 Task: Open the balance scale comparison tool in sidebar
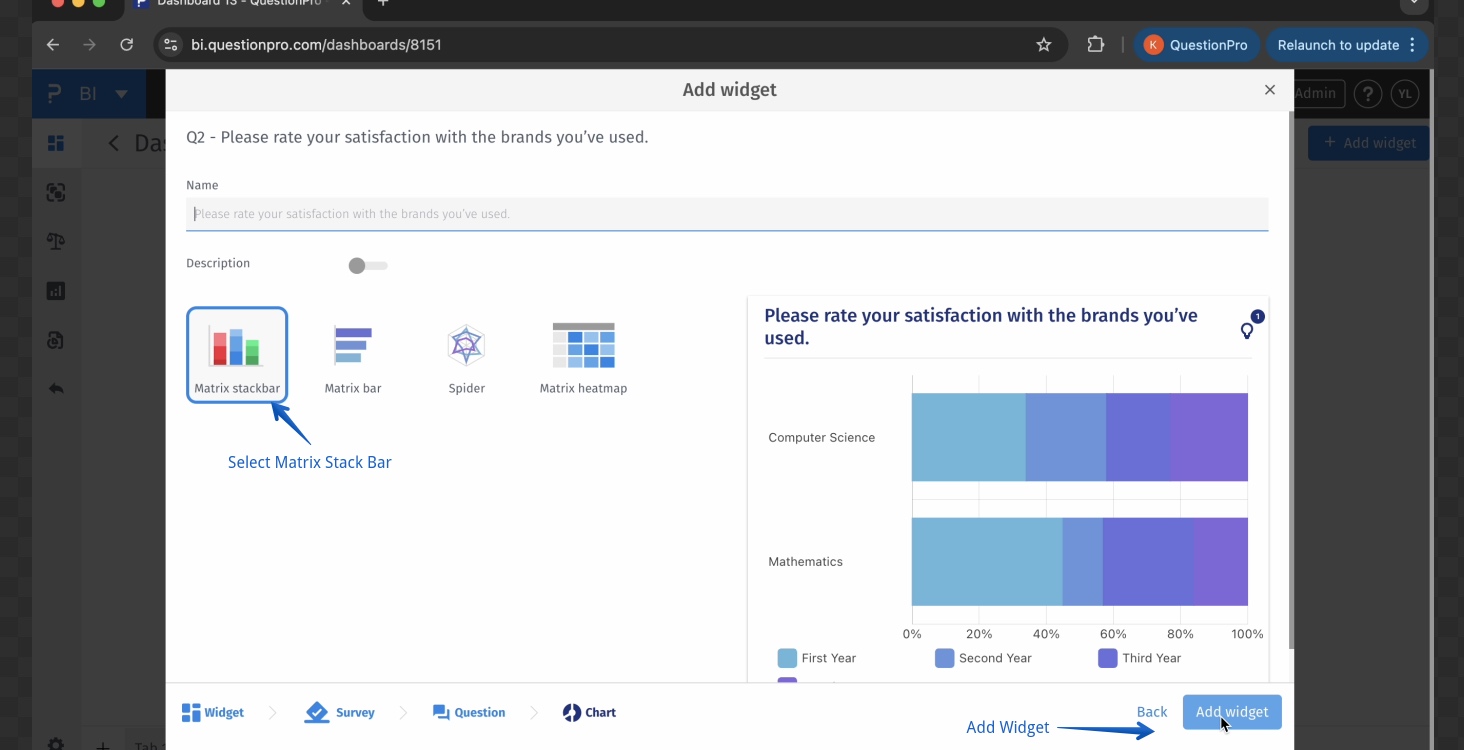pyautogui.click(x=56, y=241)
